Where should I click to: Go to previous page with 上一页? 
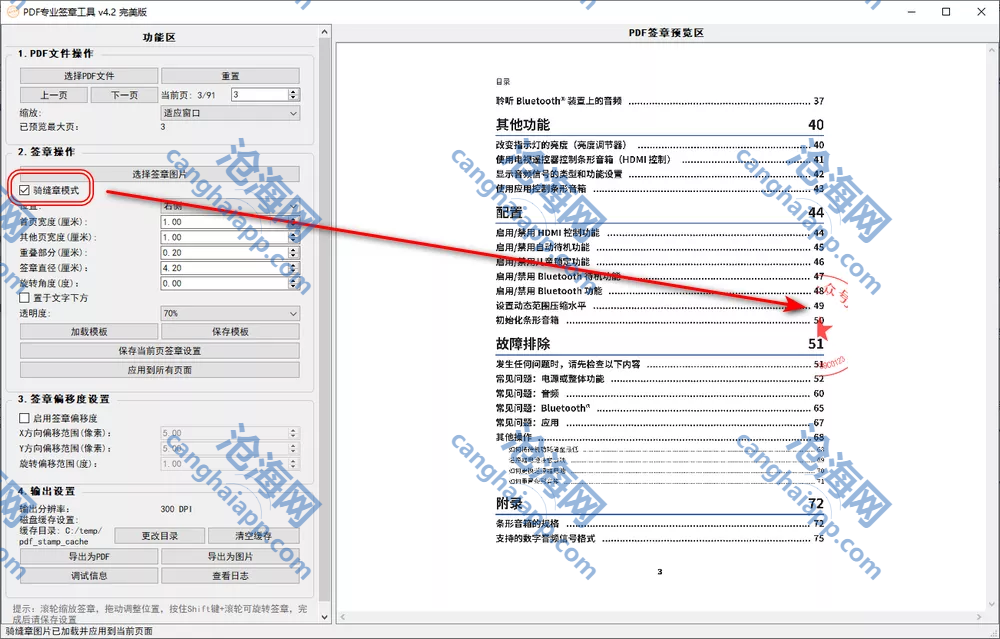[x=54, y=95]
